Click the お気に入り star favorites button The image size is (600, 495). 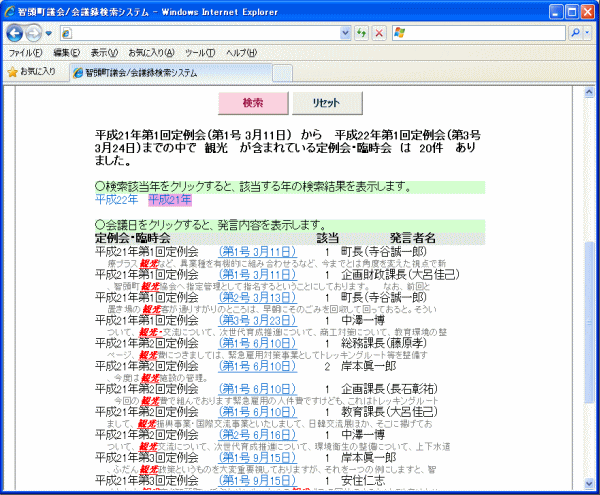tap(31, 72)
